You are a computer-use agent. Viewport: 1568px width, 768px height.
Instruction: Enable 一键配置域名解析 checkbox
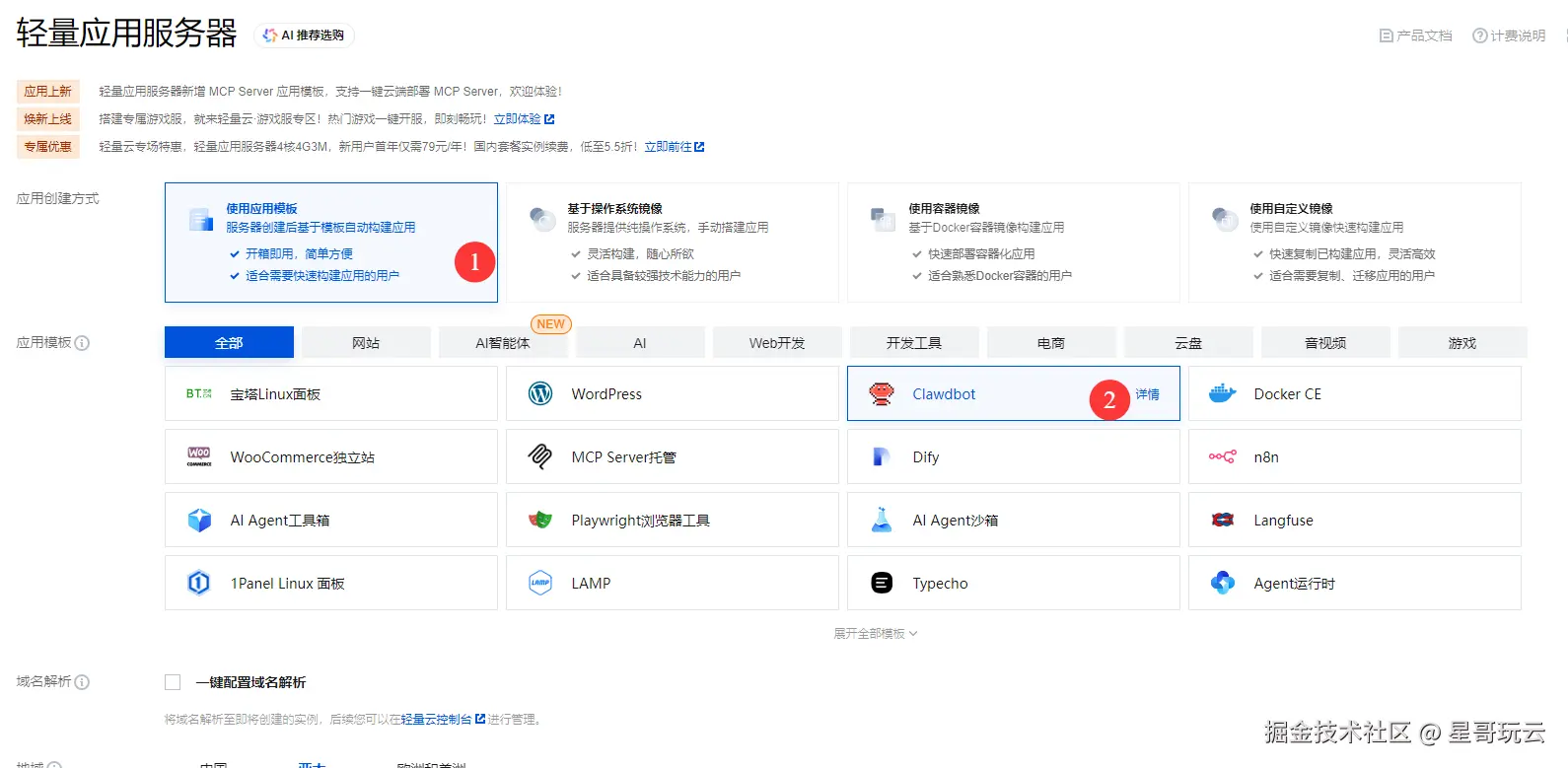click(x=173, y=682)
